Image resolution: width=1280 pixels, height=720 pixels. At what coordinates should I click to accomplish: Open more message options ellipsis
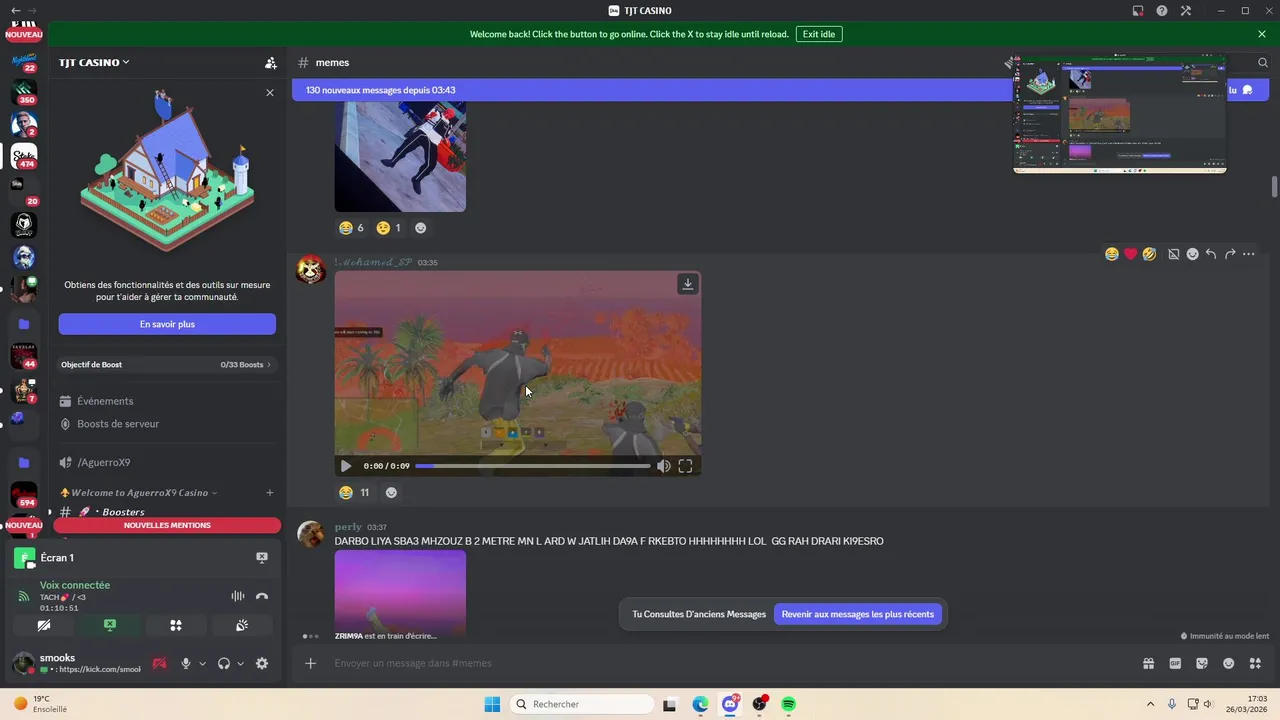tap(1249, 254)
